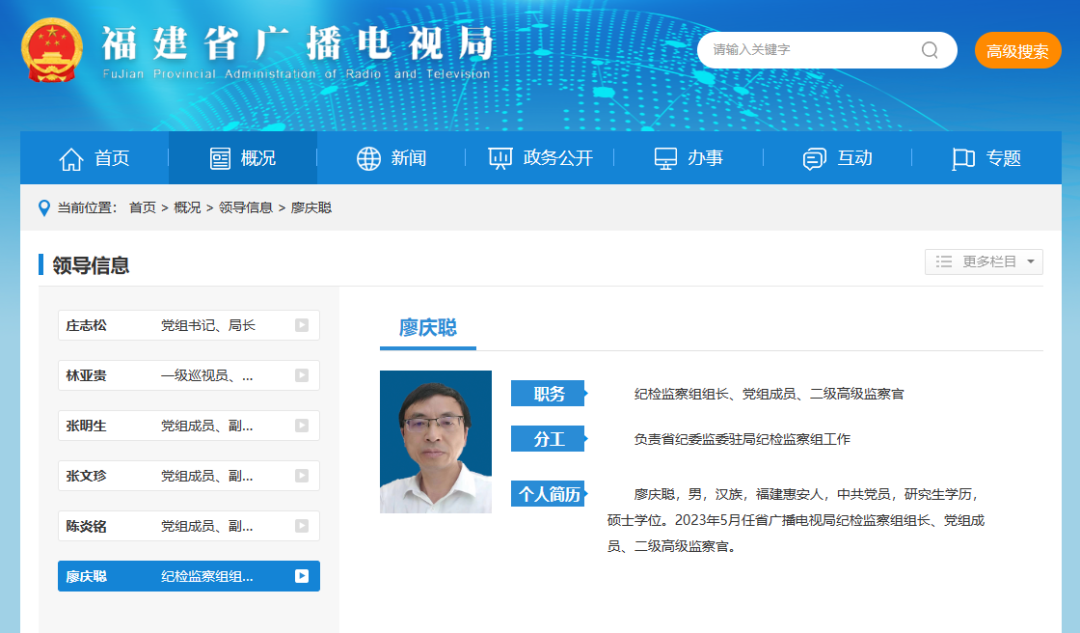Click the presentation board icon beside 政务公开

tap(500, 158)
